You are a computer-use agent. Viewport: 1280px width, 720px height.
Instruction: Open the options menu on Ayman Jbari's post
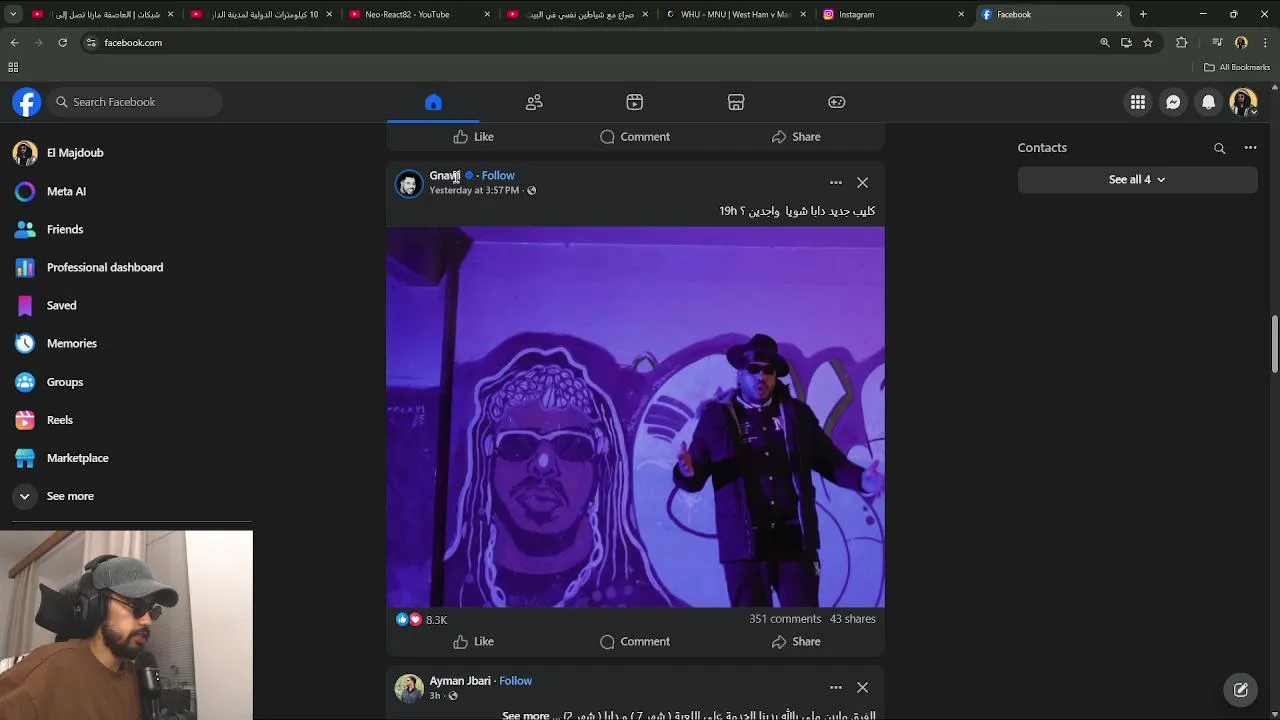tap(836, 688)
